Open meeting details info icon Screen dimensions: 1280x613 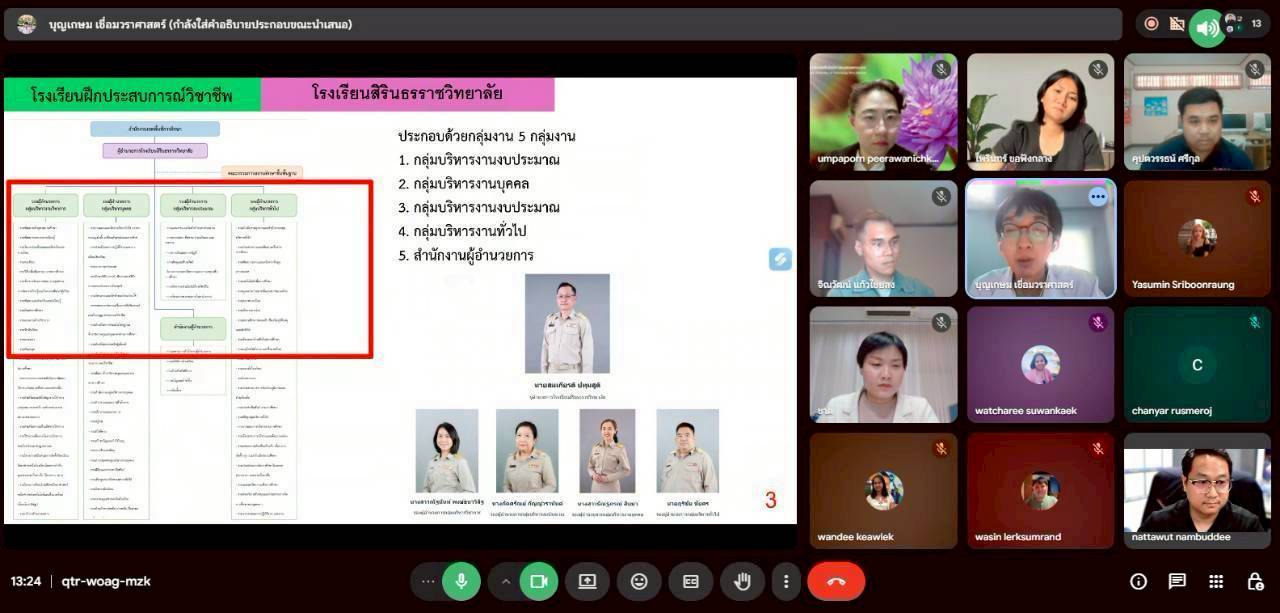(1138, 581)
